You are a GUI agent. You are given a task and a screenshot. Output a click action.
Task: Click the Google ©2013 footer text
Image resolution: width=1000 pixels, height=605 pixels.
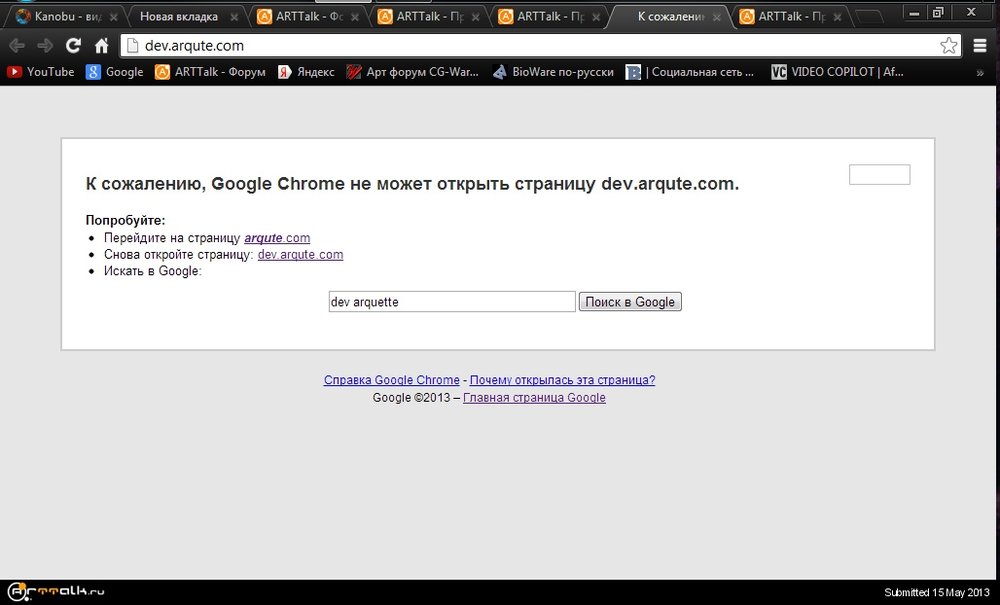[411, 398]
